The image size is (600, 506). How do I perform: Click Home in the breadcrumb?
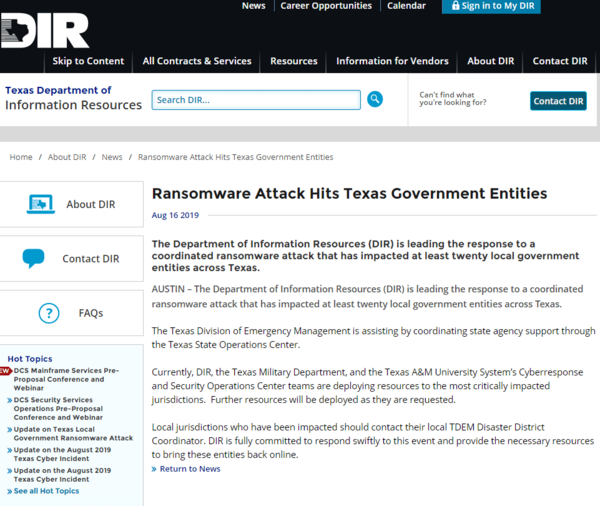point(21,157)
